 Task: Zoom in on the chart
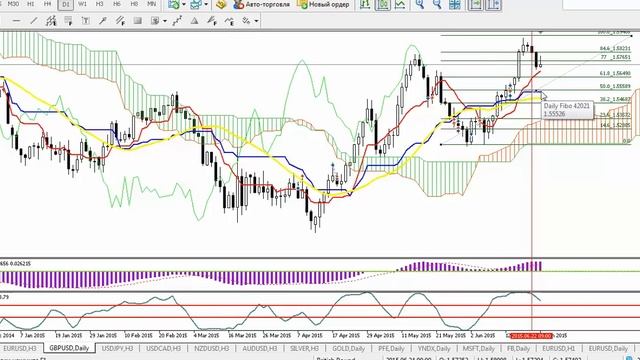tap(420, 4)
